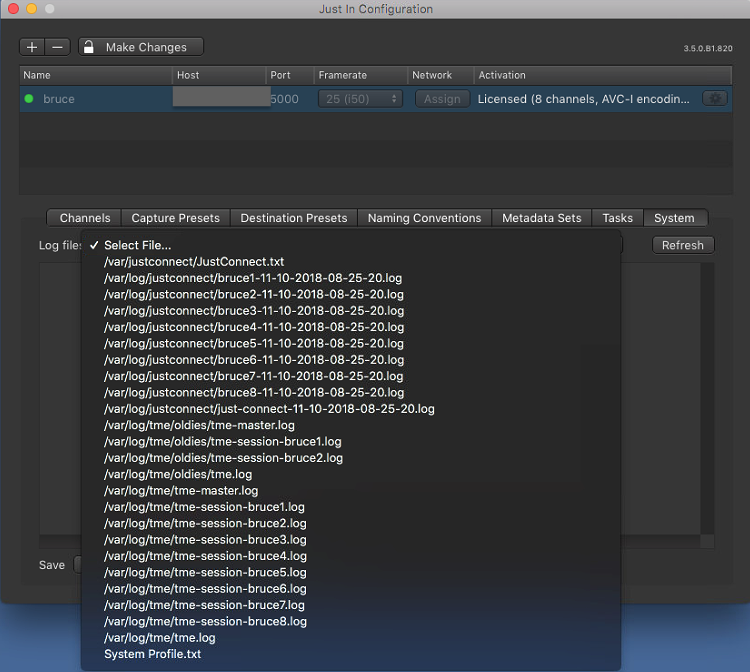Select the bruce2-11-10-2018-08-25-20.log file
Image resolution: width=750 pixels, height=672 pixels.
point(351,294)
